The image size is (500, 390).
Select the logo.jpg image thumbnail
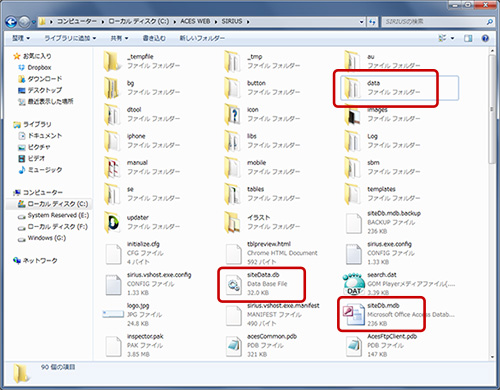113,314
